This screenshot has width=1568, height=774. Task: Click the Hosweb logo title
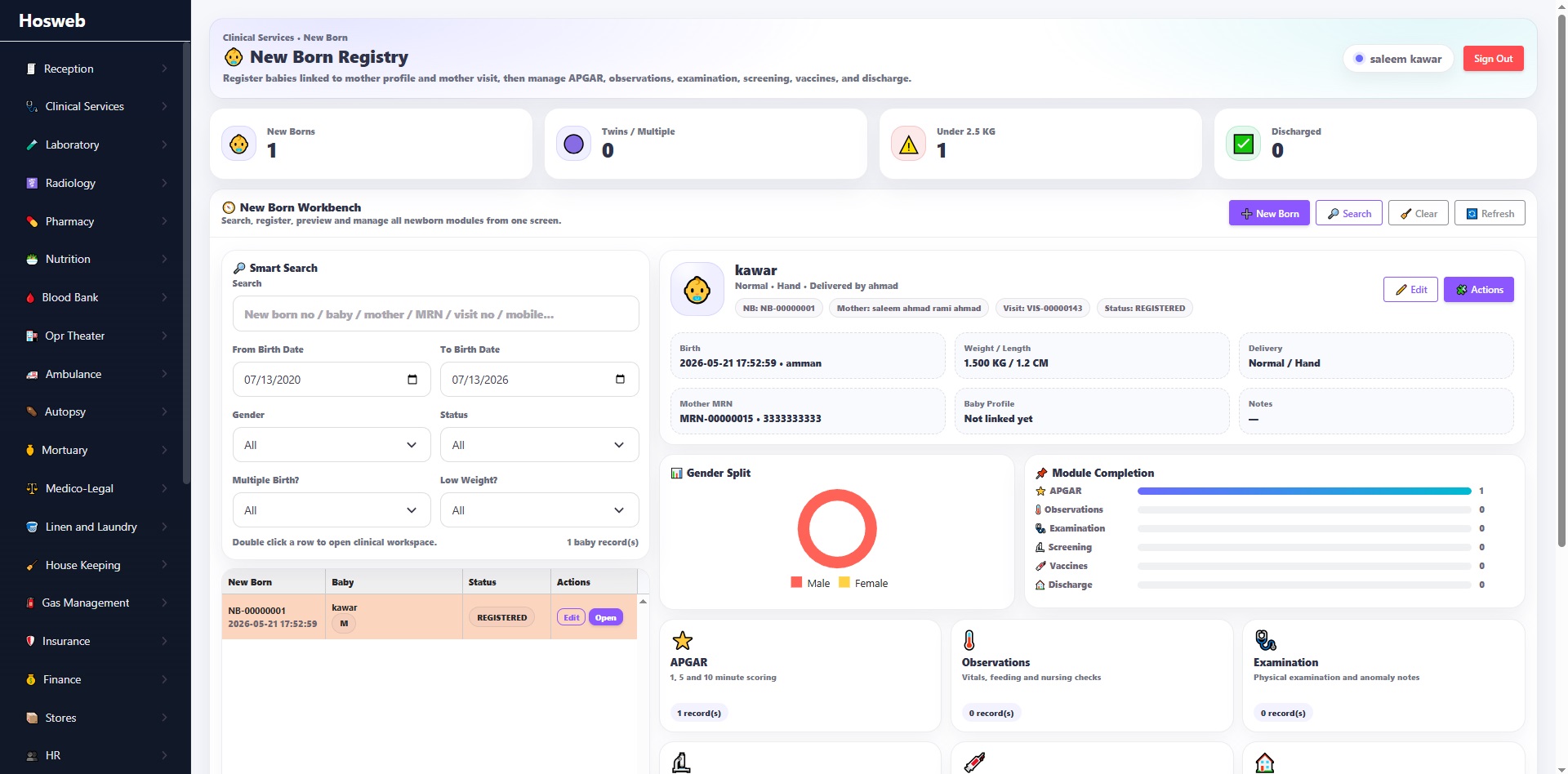coord(52,20)
